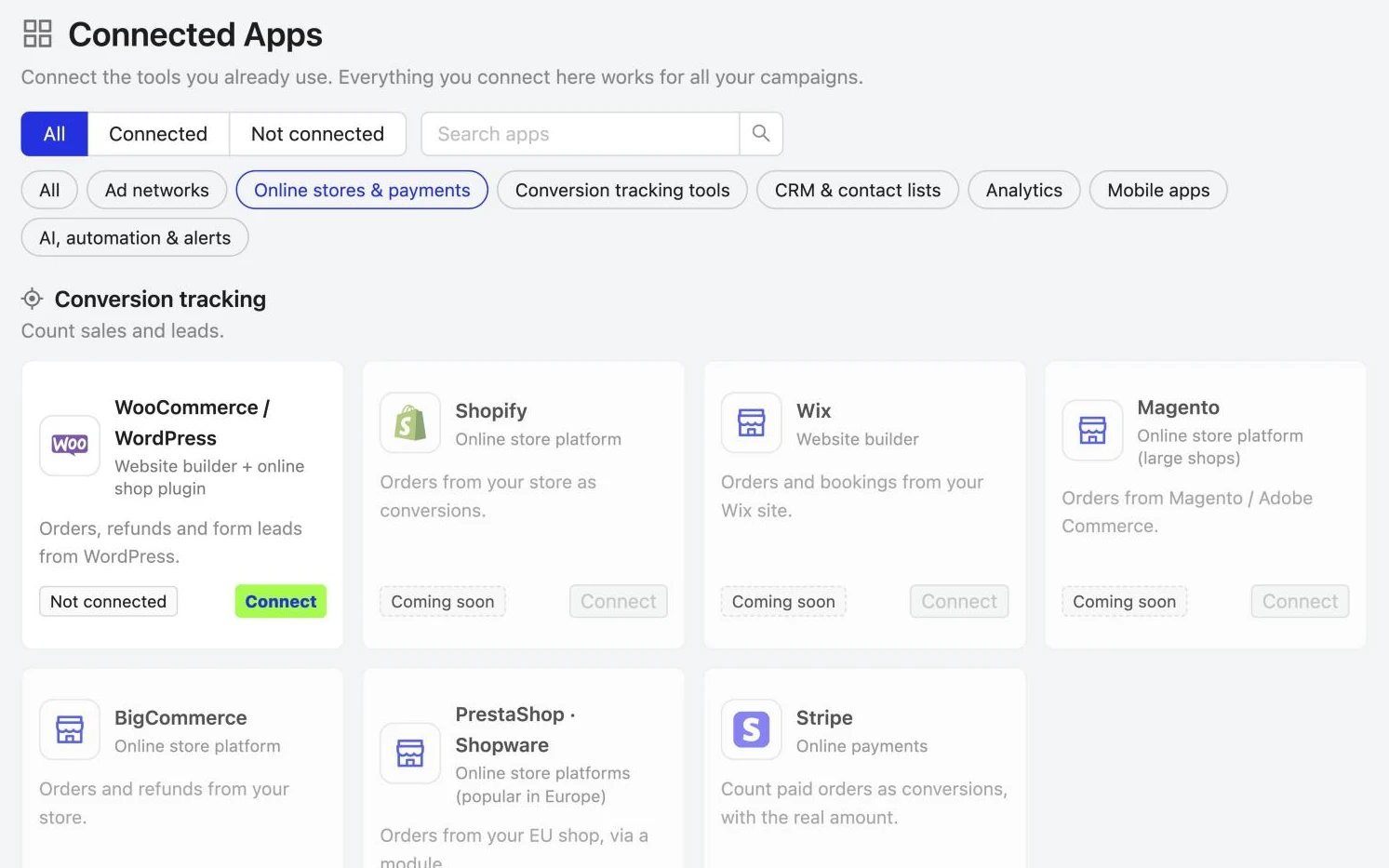Click the Conversion tracking section heading
Screen dimensions: 1389x868
[160, 299]
